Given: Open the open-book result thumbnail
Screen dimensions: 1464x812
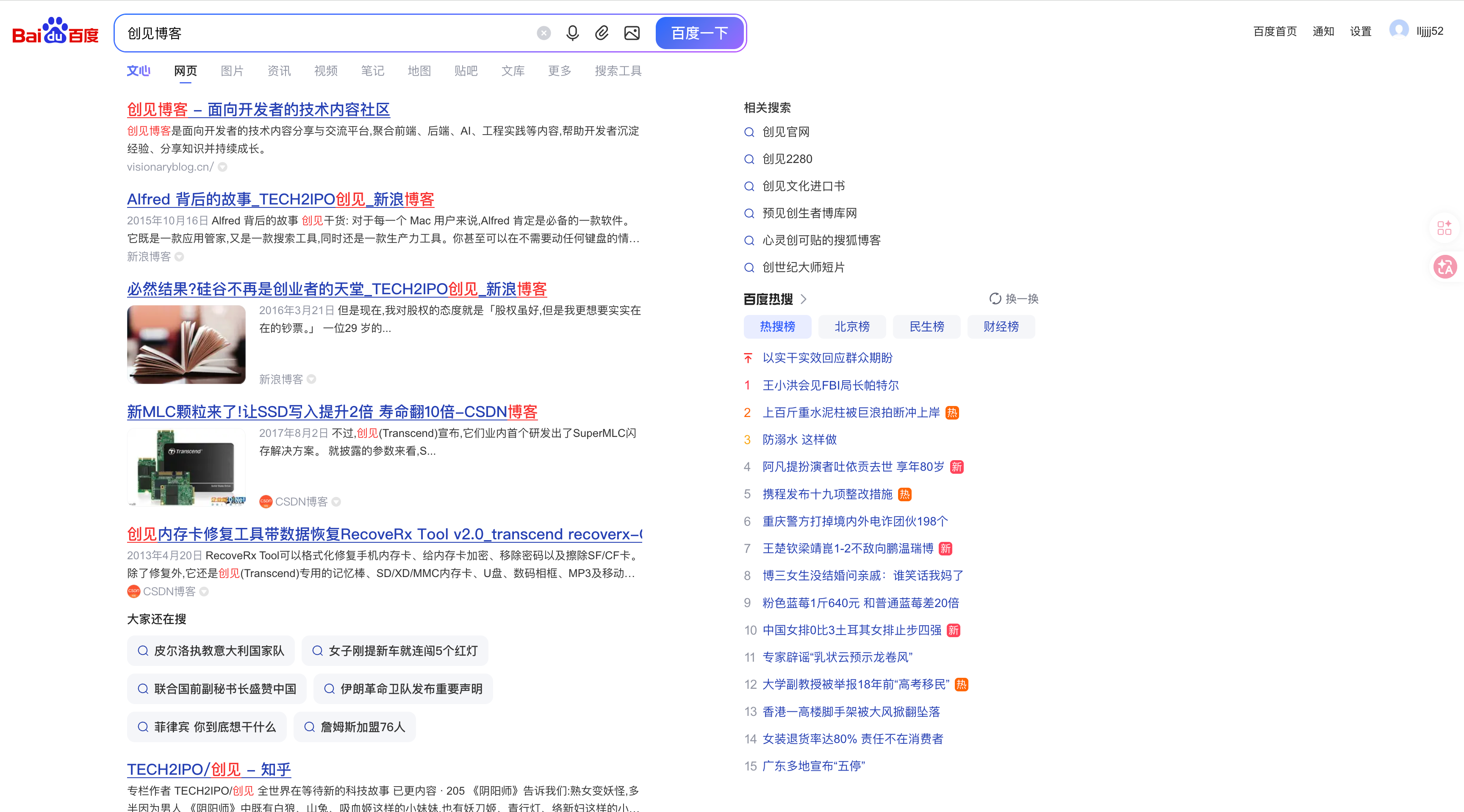Looking at the screenshot, I should click(186, 345).
